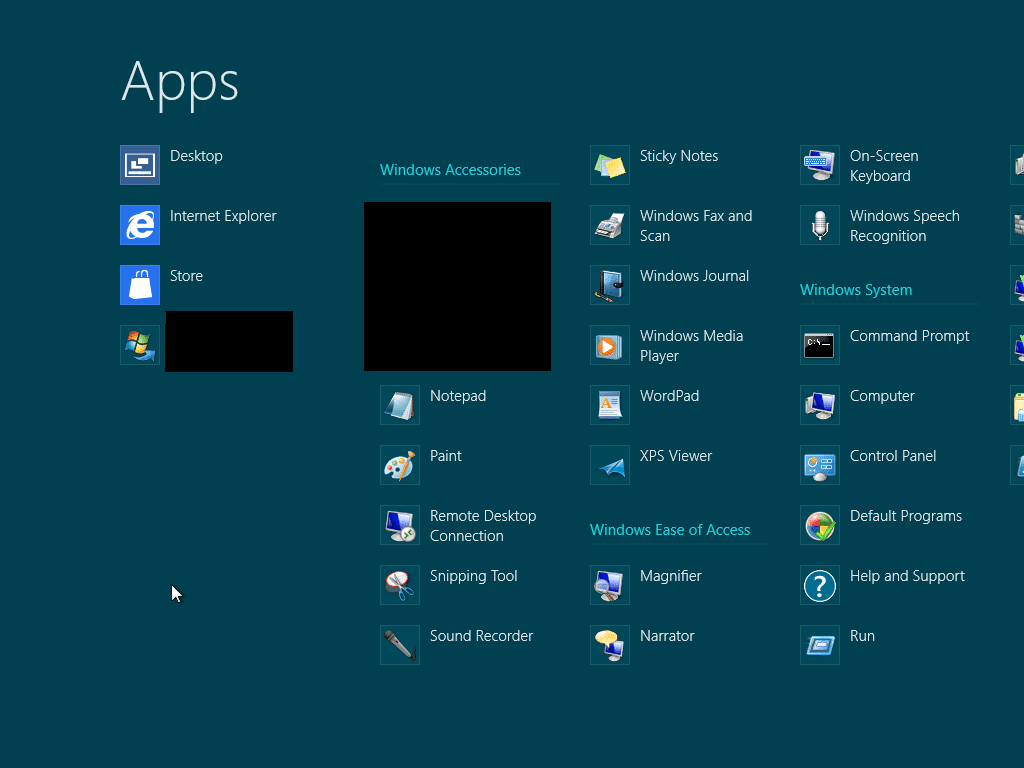Image resolution: width=1024 pixels, height=768 pixels.
Task: Click the "Sound Recorder" label
Action: click(481, 636)
